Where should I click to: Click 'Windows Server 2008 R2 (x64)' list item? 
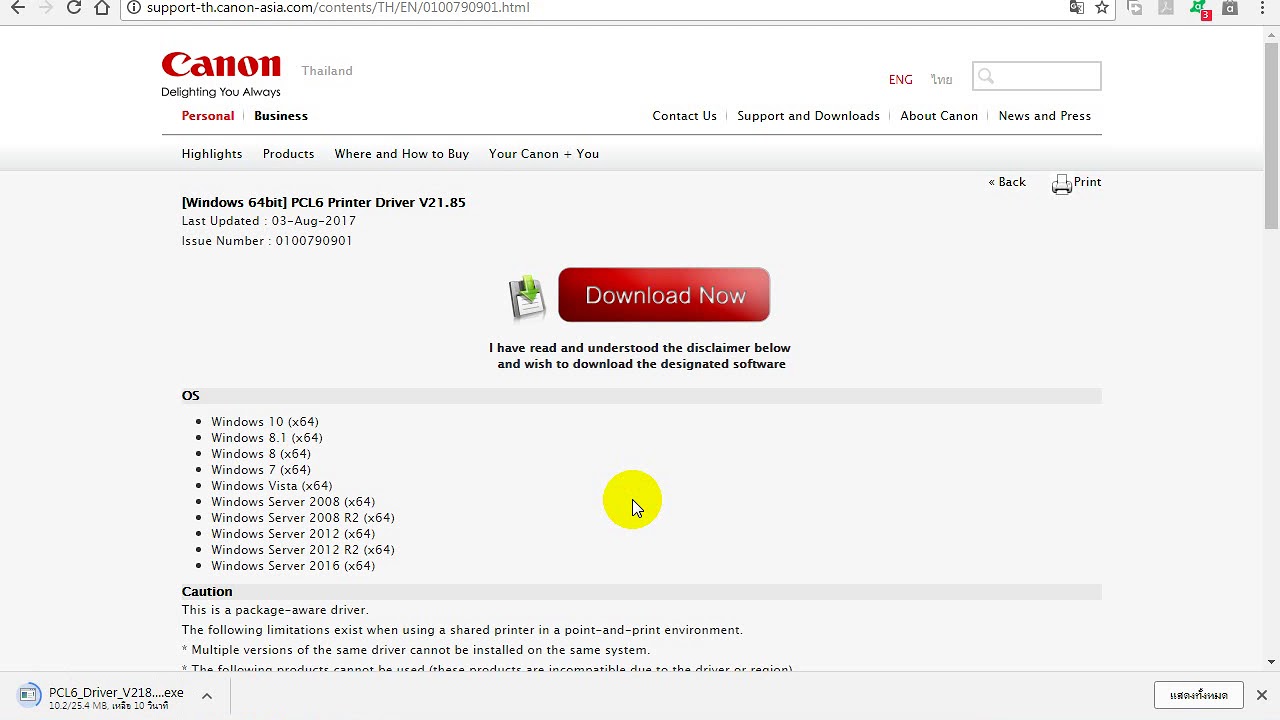tap(303, 518)
